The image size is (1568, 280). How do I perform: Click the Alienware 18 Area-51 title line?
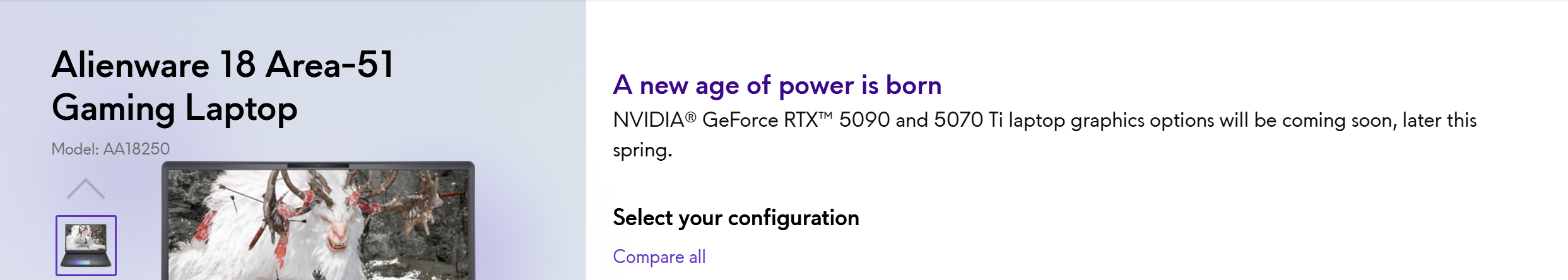click(x=223, y=64)
